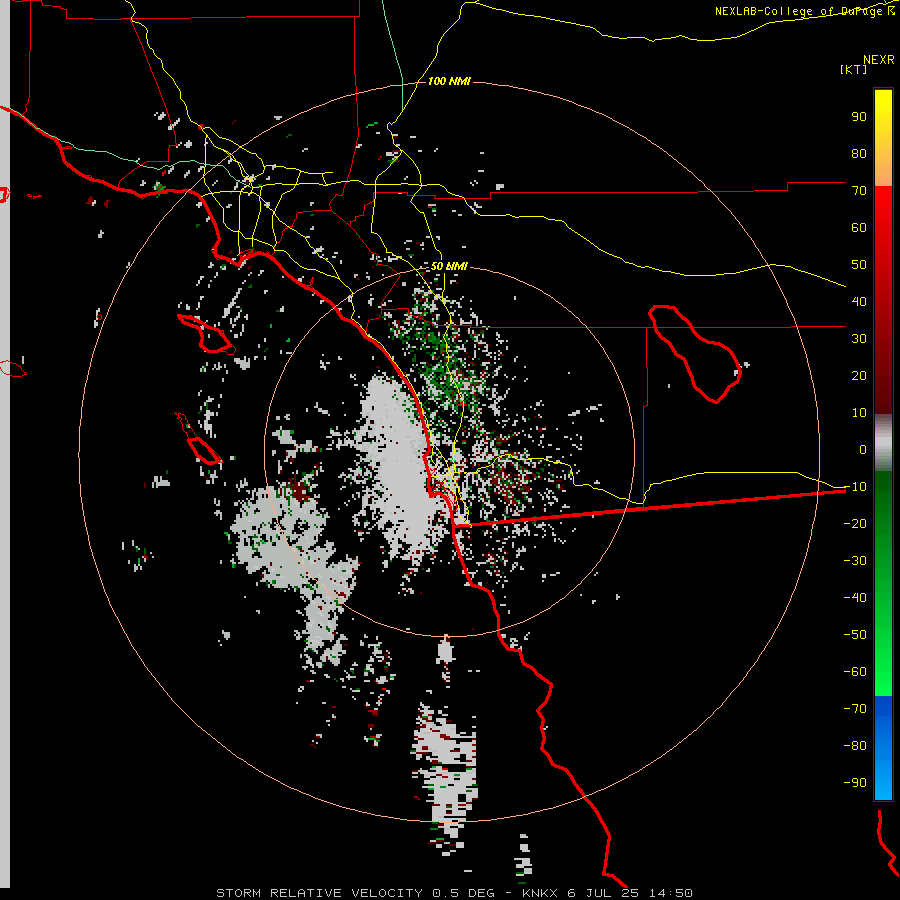Click the gray zero-velocity segment of the color bar
This screenshot has width=900, height=900.
click(883, 443)
